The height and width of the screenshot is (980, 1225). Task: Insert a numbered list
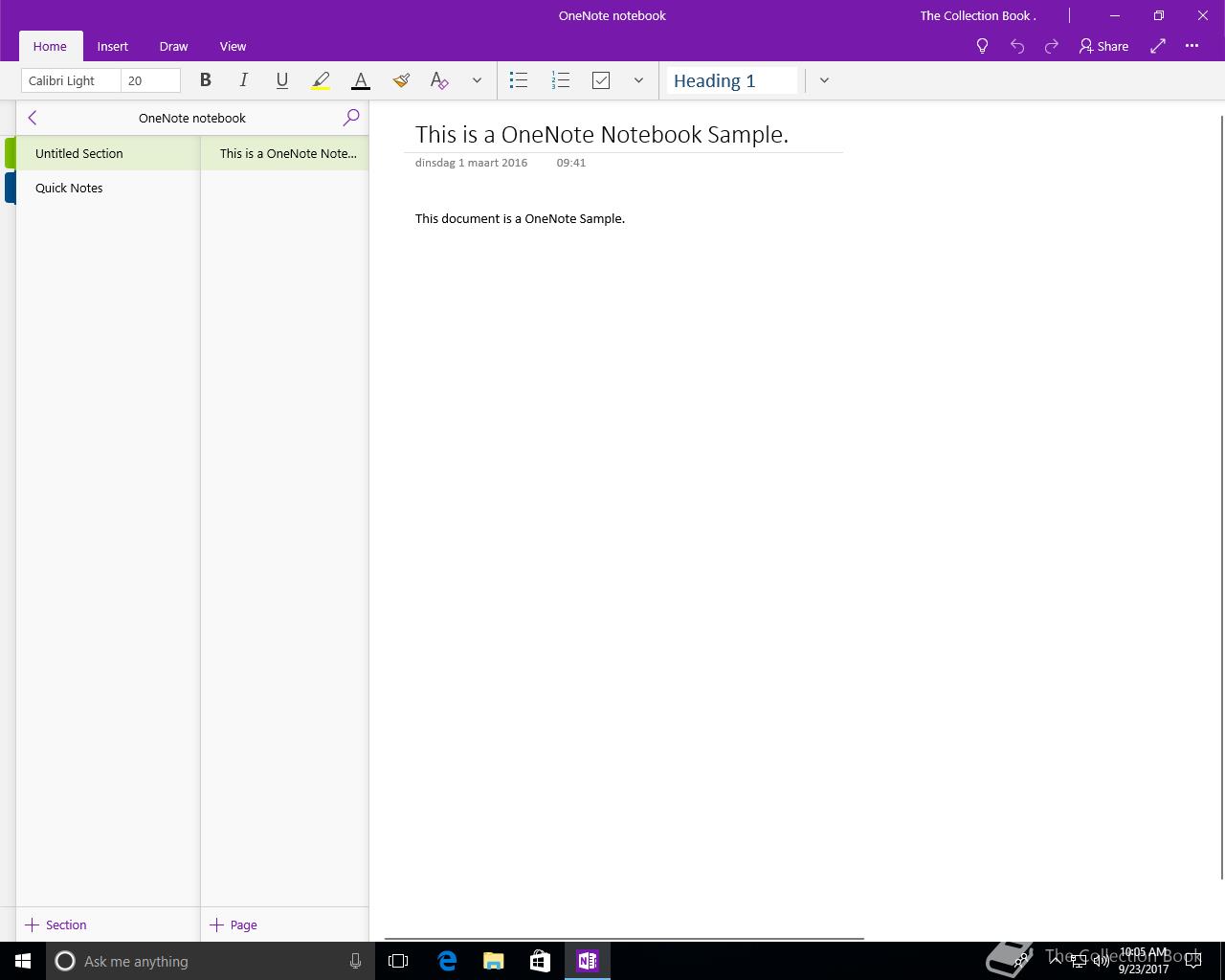pos(561,80)
